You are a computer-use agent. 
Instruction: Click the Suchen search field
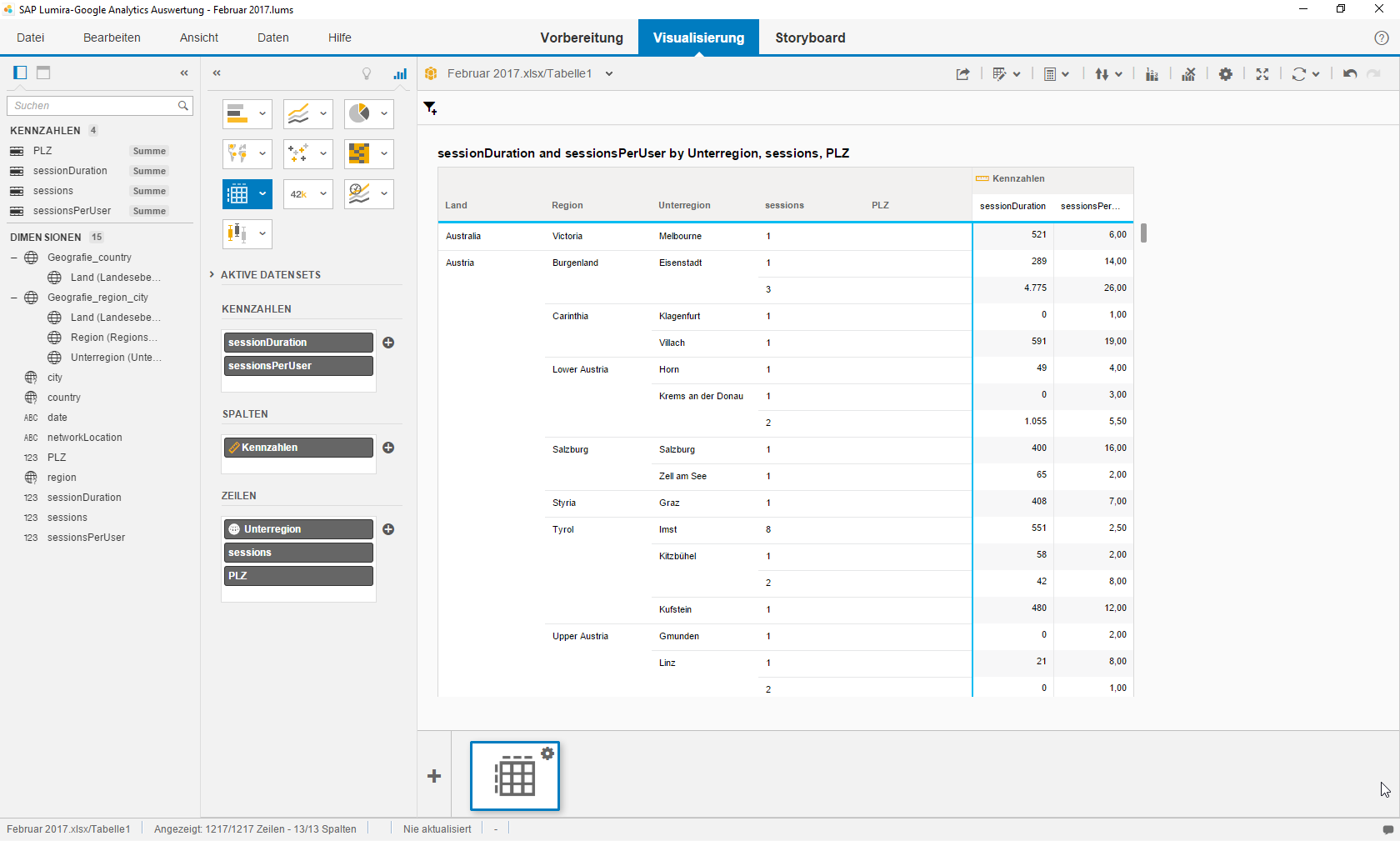click(93, 106)
